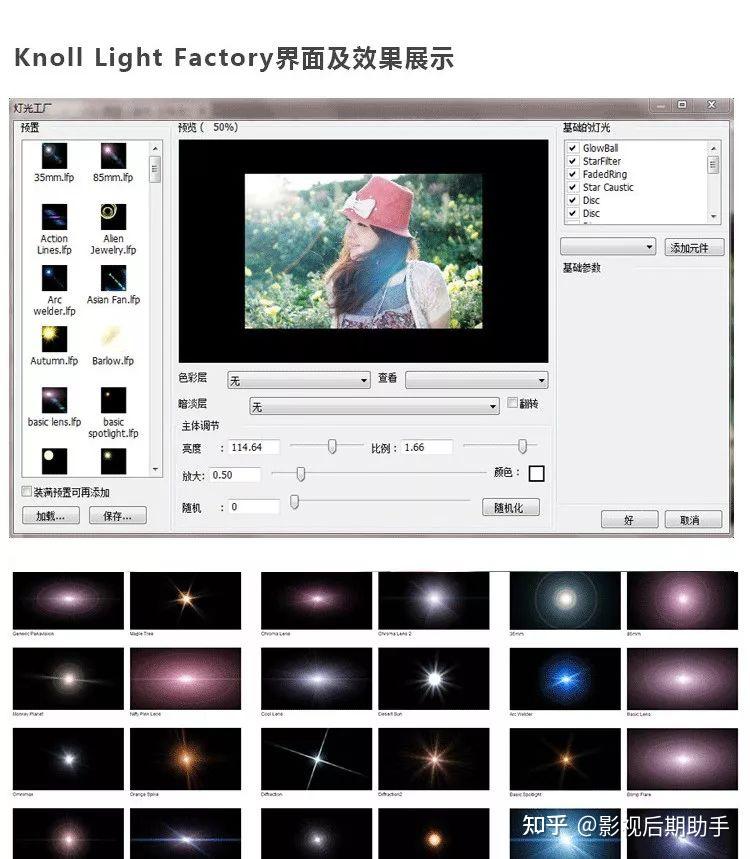Click the preset list scroll-down arrow

pyautogui.click(x=155, y=469)
